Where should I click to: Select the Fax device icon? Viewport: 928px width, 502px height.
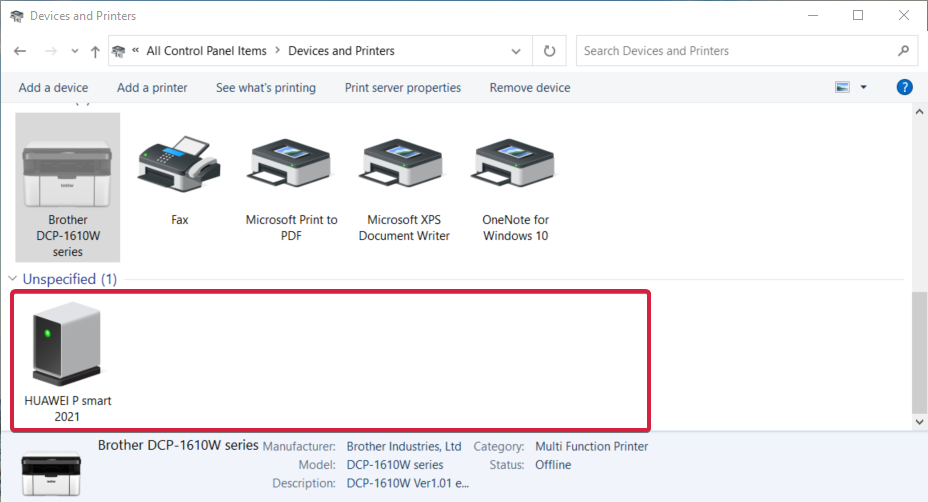click(x=179, y=163)
